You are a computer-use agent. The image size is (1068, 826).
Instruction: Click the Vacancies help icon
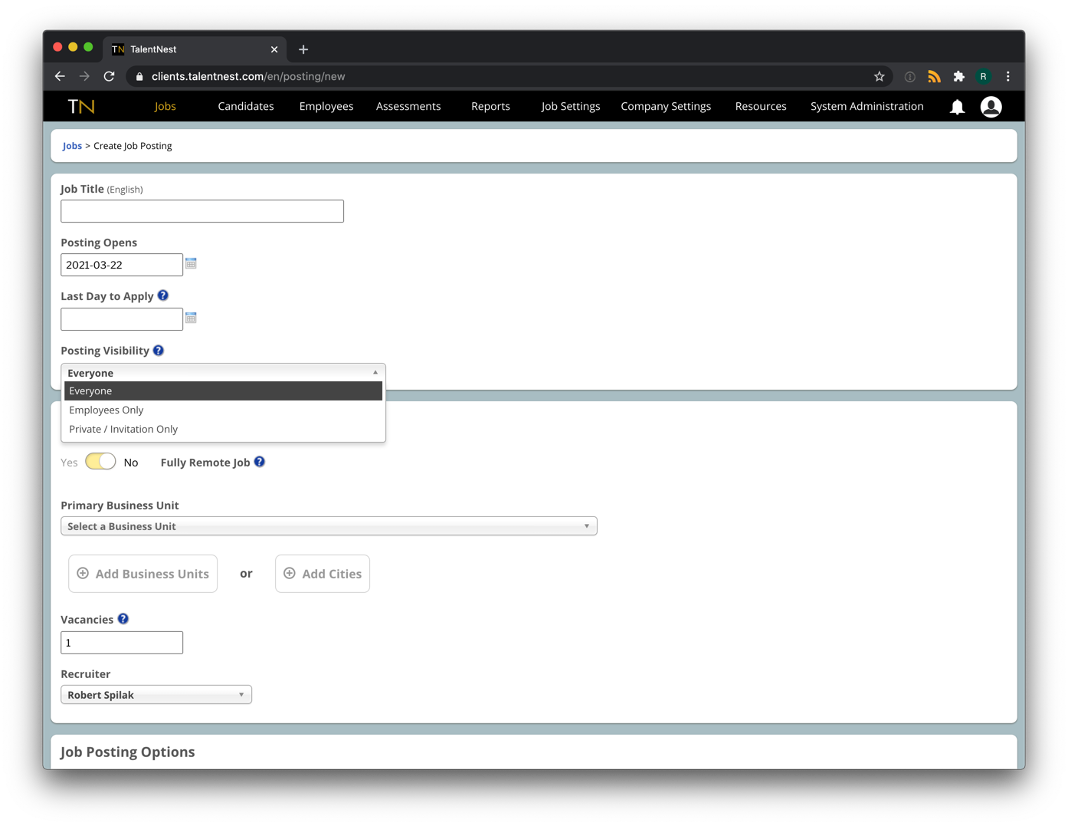coord(122,618)
